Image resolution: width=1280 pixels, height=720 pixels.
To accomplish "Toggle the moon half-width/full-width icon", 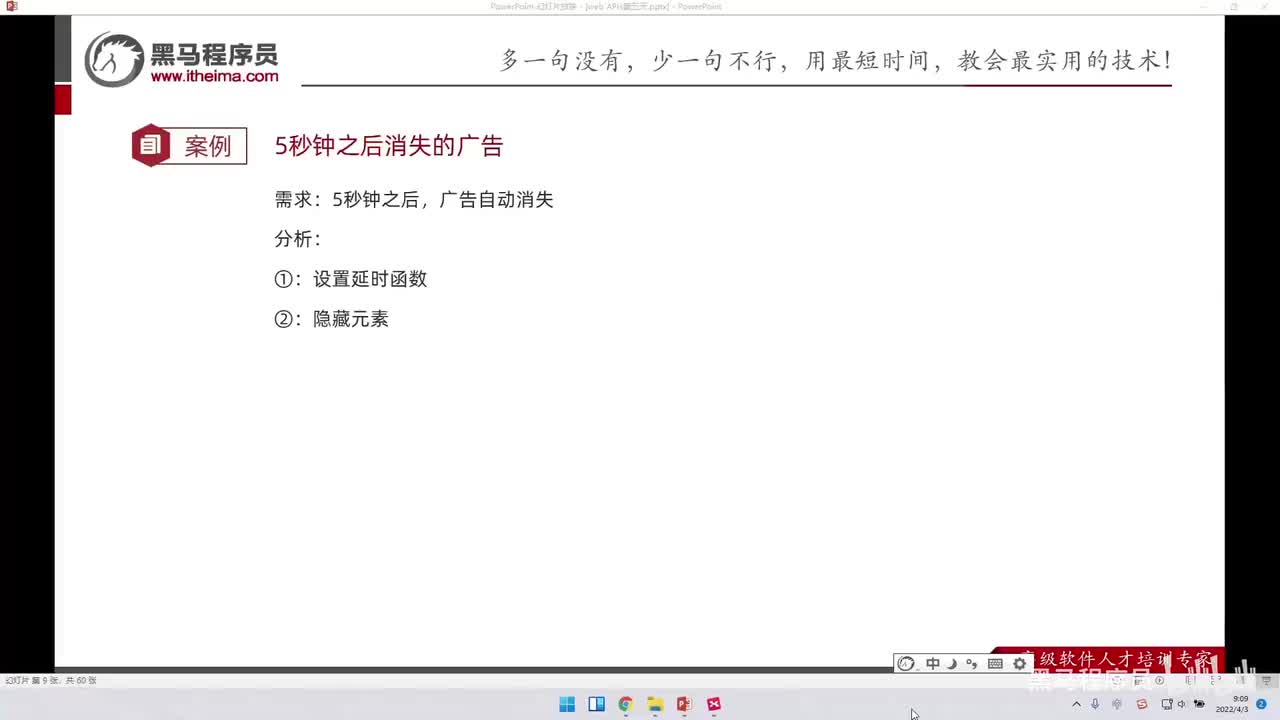I will 952,663.
